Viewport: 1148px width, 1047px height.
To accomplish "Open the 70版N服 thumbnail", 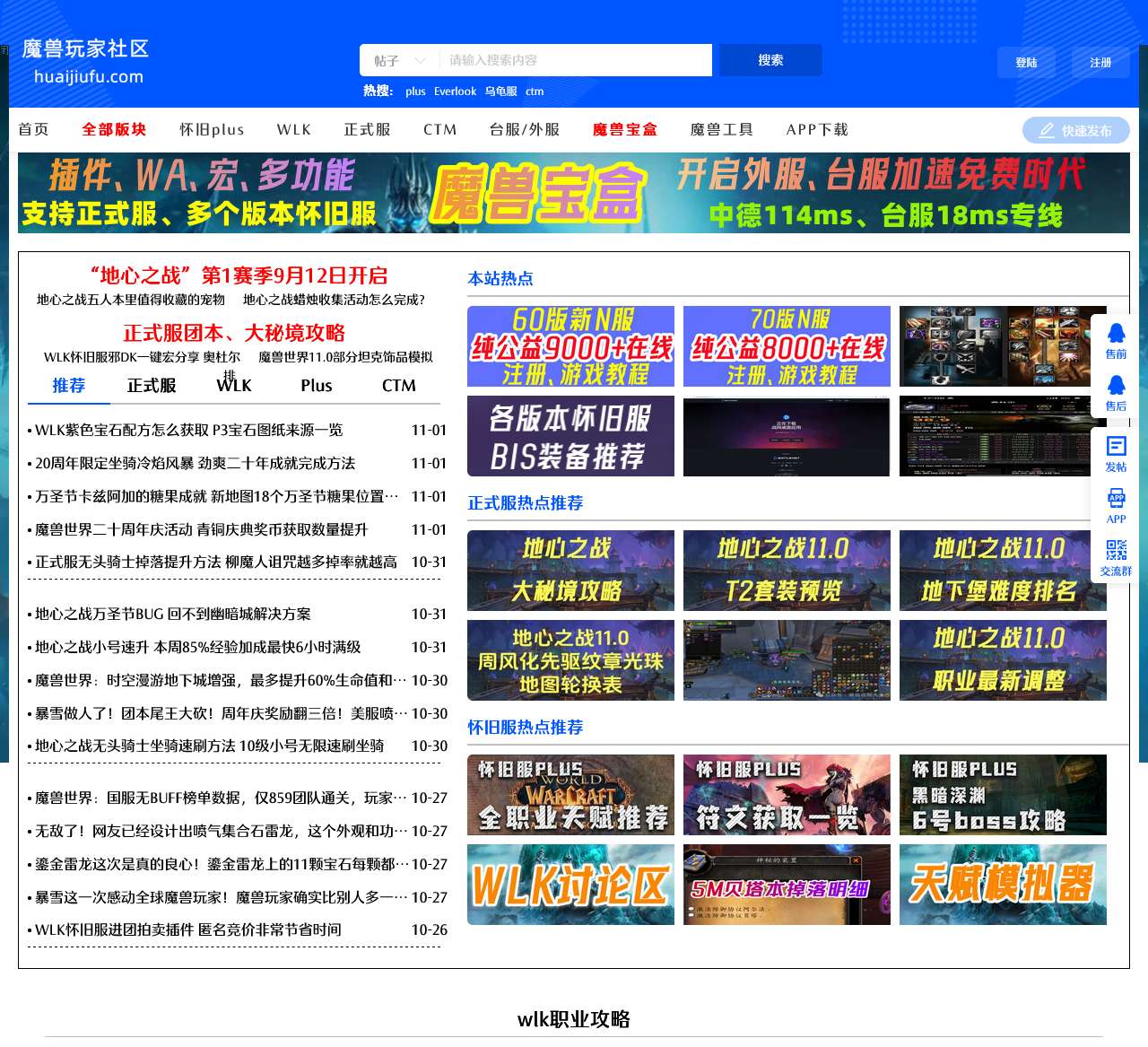I will [787, 346].
